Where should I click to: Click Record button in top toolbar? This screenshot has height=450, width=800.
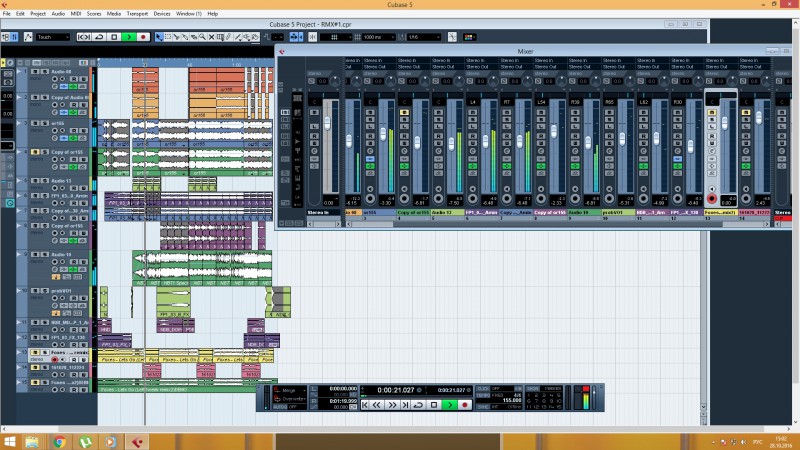(x=143, y=37)
